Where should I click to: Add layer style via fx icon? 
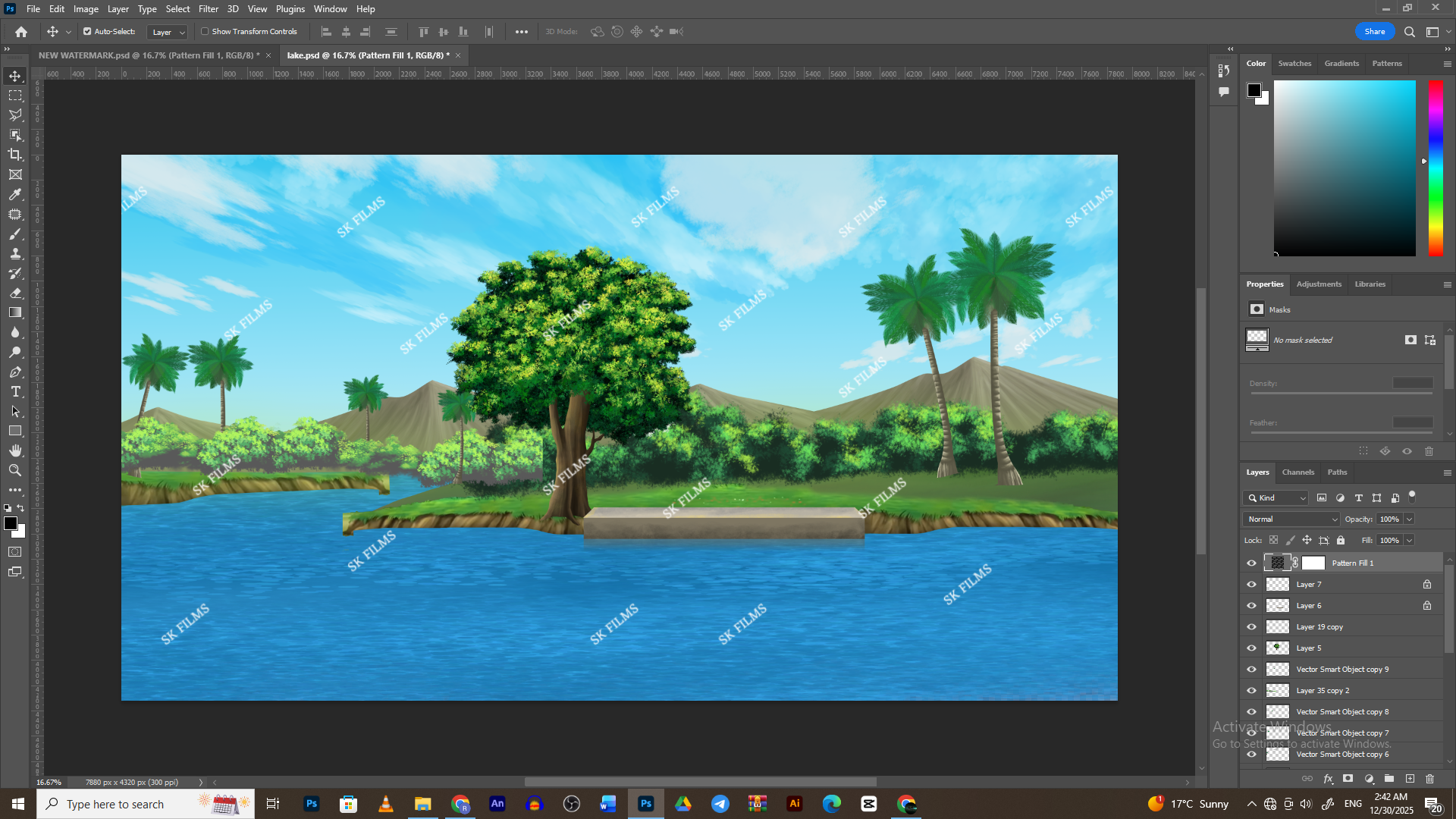(1328, 779)
